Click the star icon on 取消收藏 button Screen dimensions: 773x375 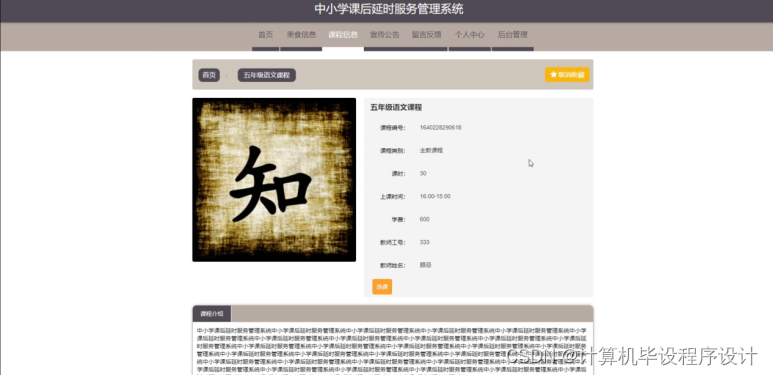pyautogui.click(x=553, y=74)
